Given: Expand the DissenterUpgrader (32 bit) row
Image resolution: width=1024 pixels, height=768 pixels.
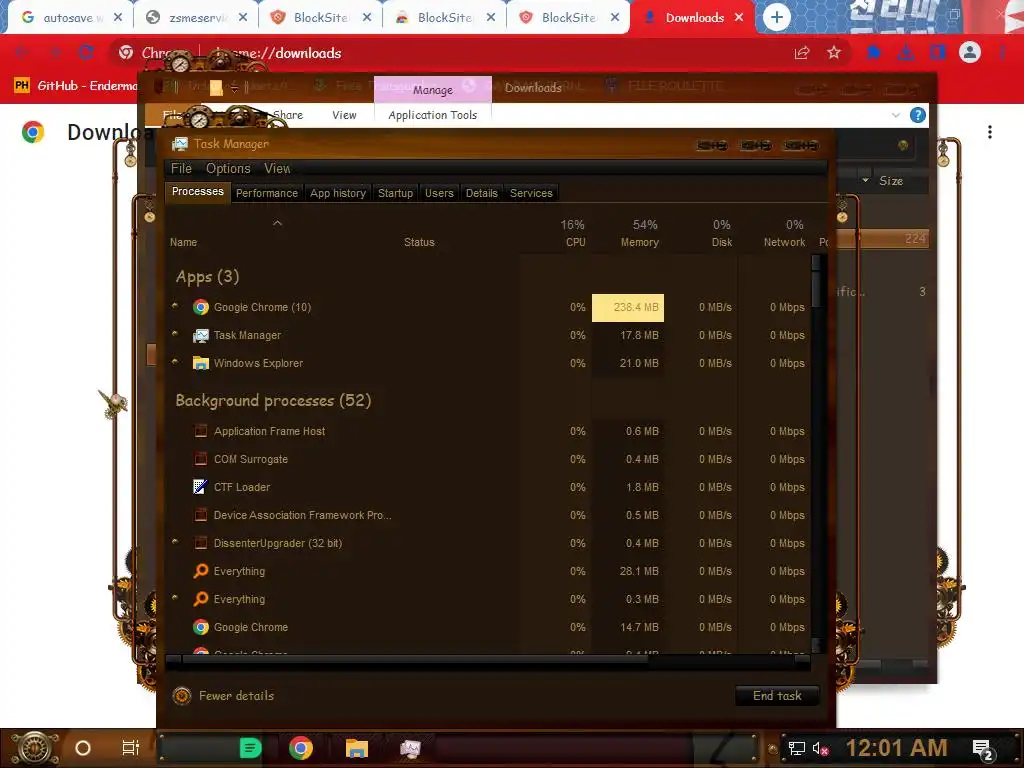Looking at the screenshot, I should point(175,541).
